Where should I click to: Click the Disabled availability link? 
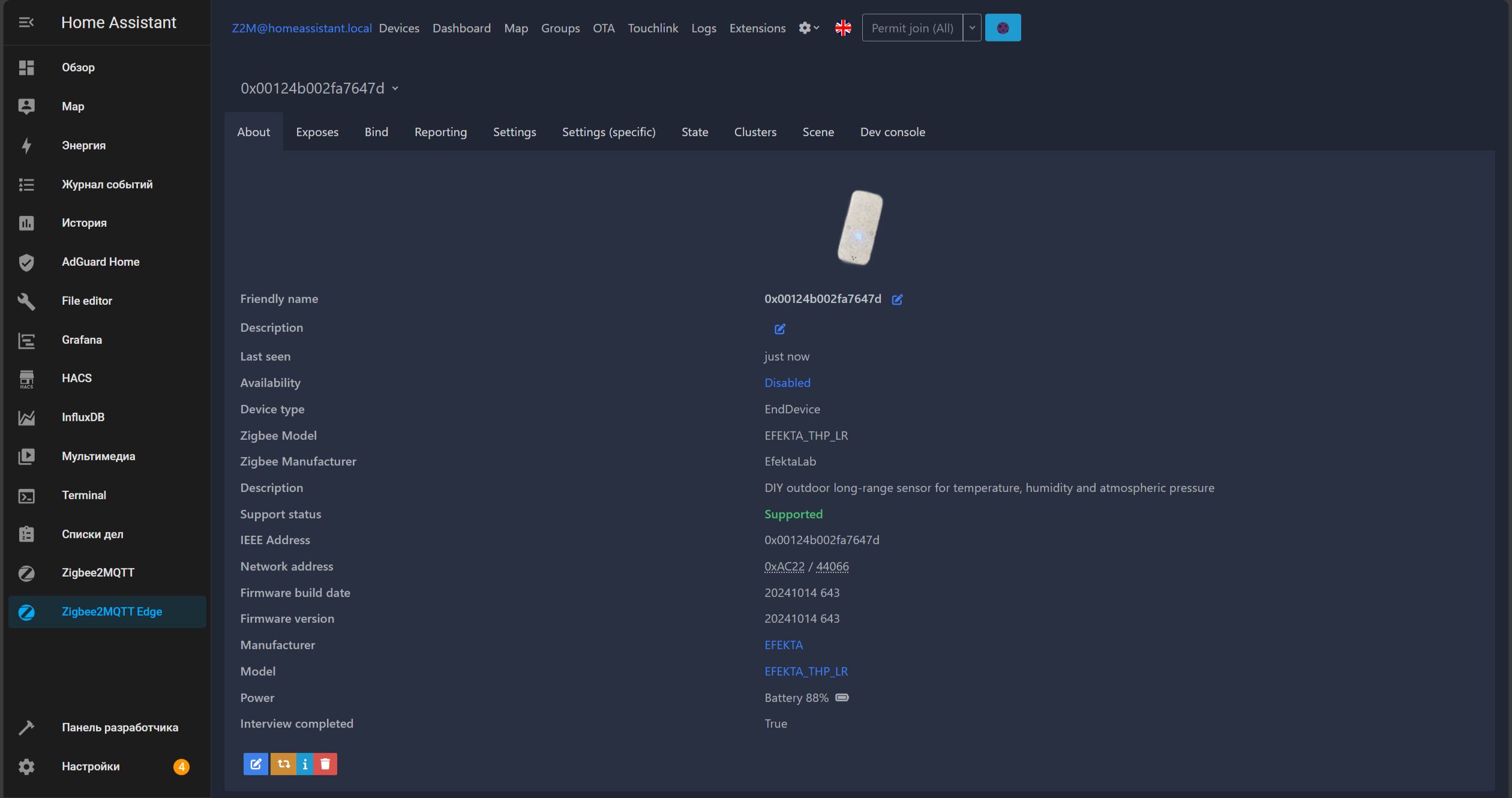[x=787, y=383]
